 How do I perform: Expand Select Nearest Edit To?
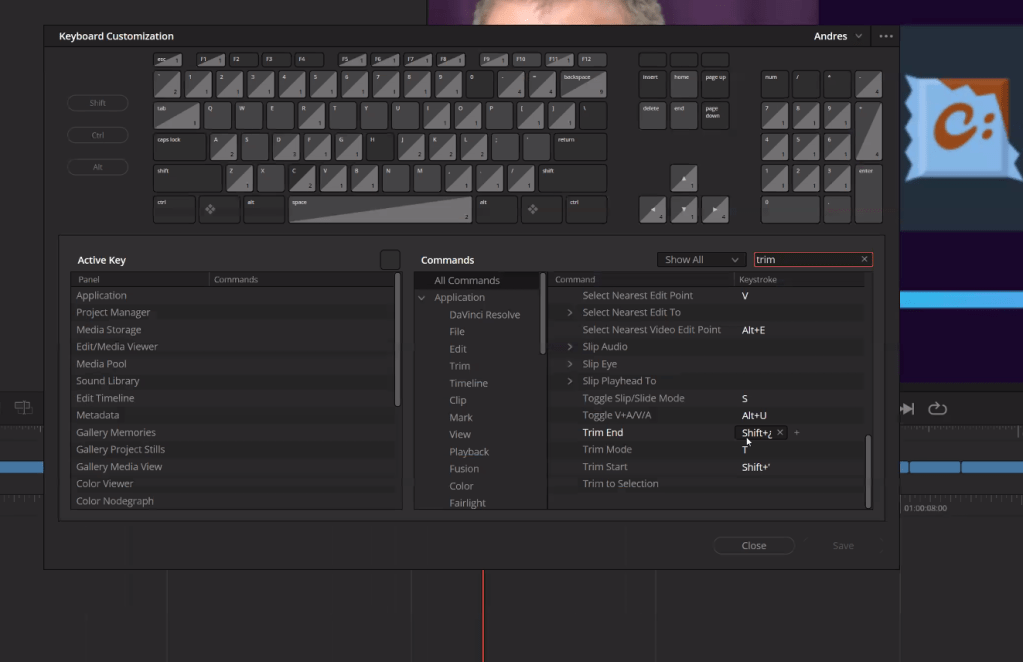click(570, 312)
